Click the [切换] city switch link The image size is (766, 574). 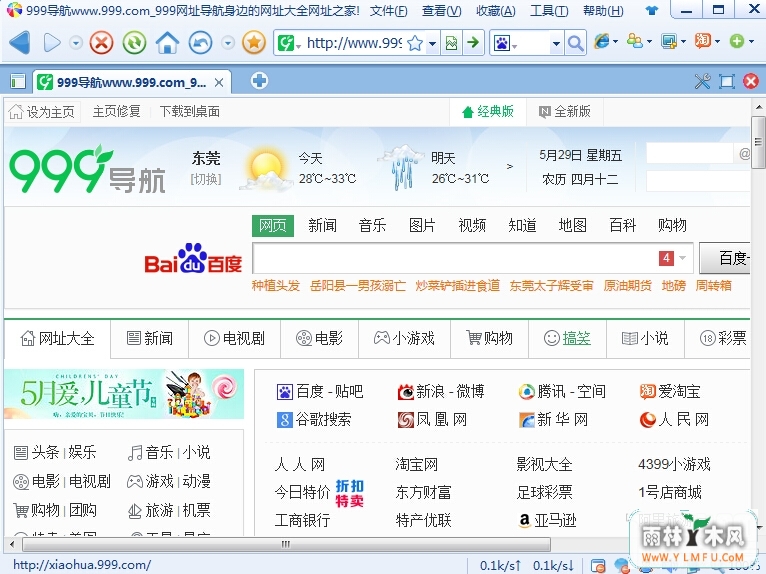point(206,179)
